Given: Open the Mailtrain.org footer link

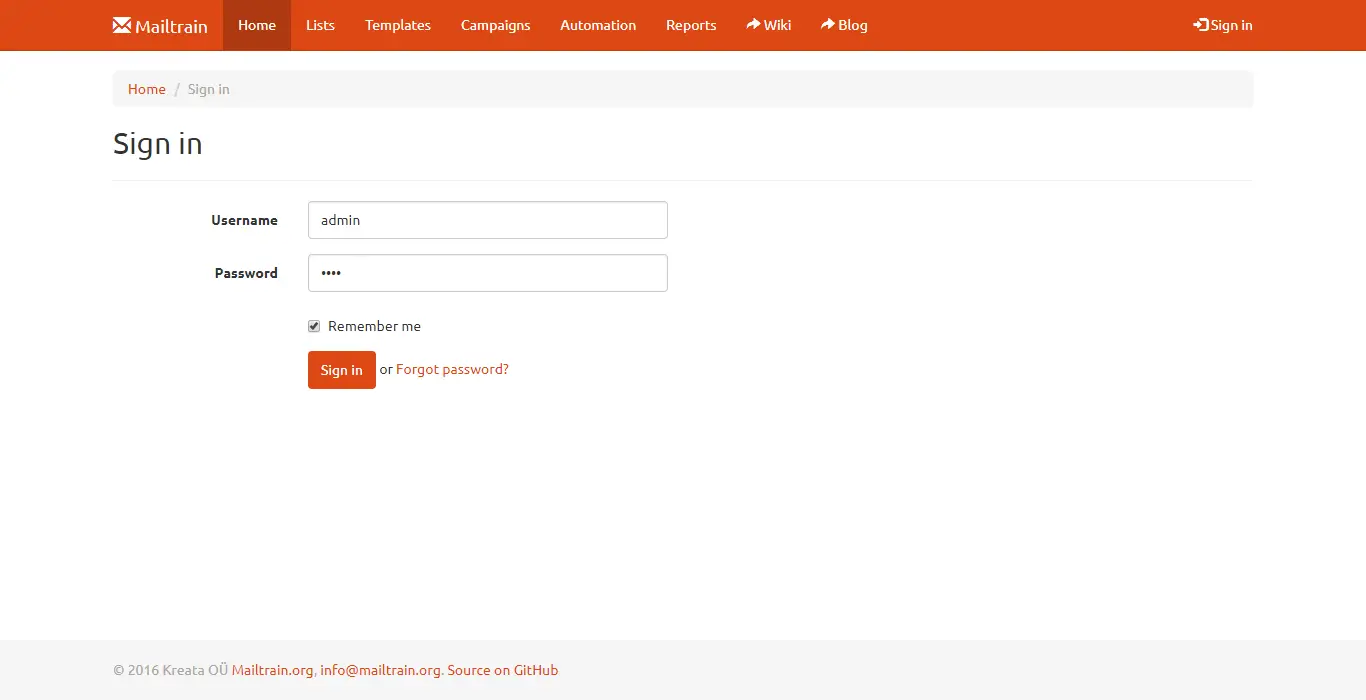Looking at the screenshot, I should coord(273,670).
